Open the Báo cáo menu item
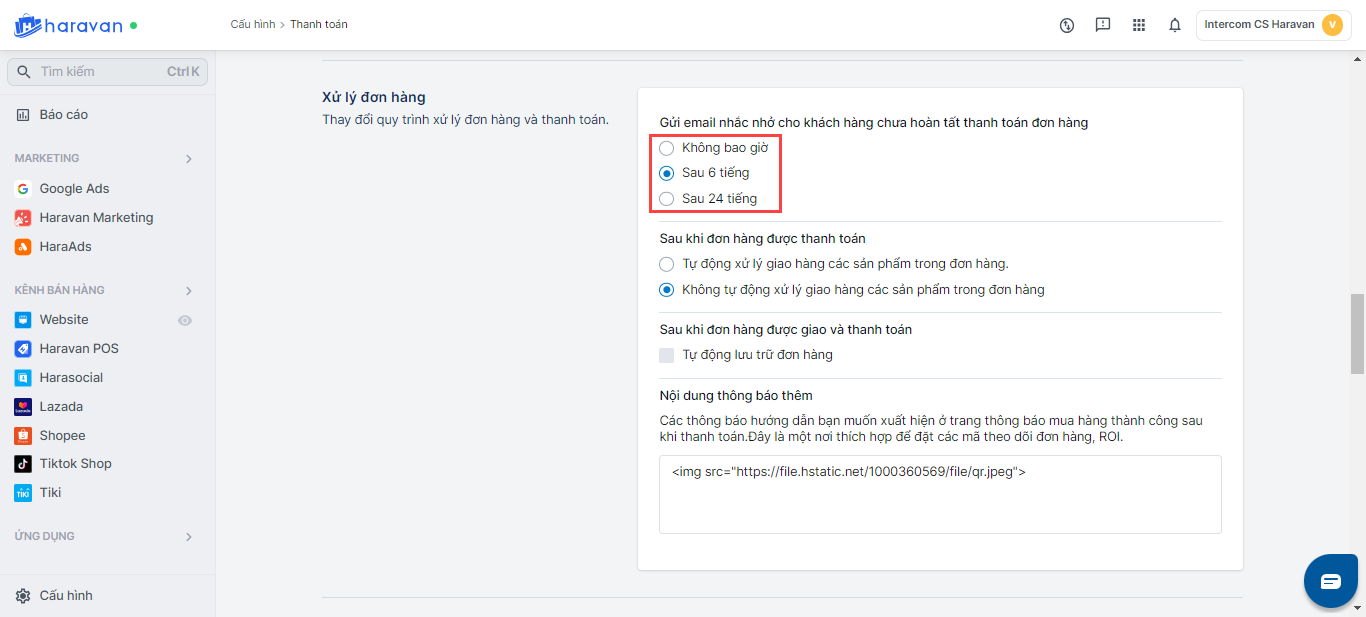 pos(63,115)
